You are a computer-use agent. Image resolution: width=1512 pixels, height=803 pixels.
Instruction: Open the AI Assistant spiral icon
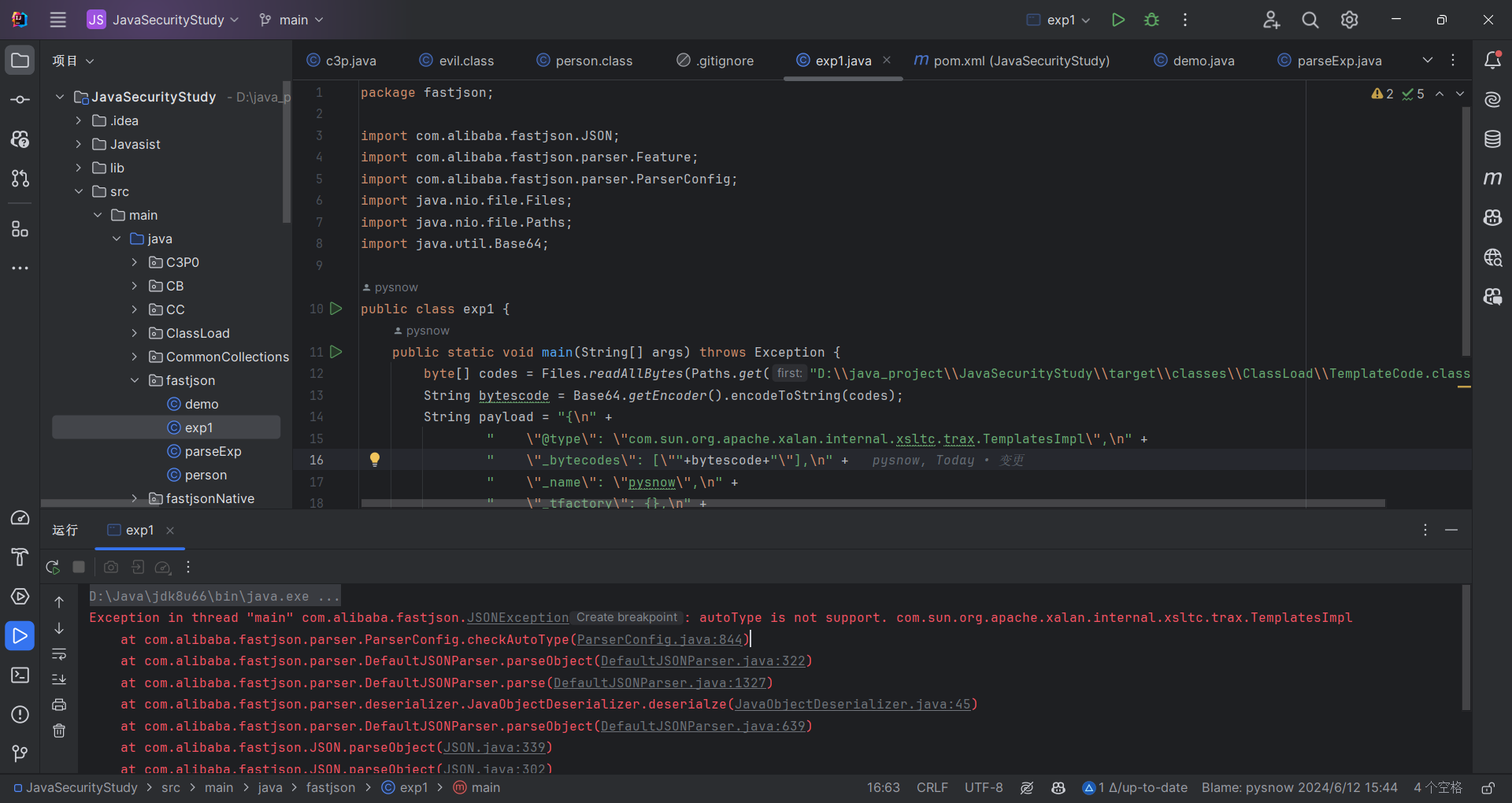1492,99
